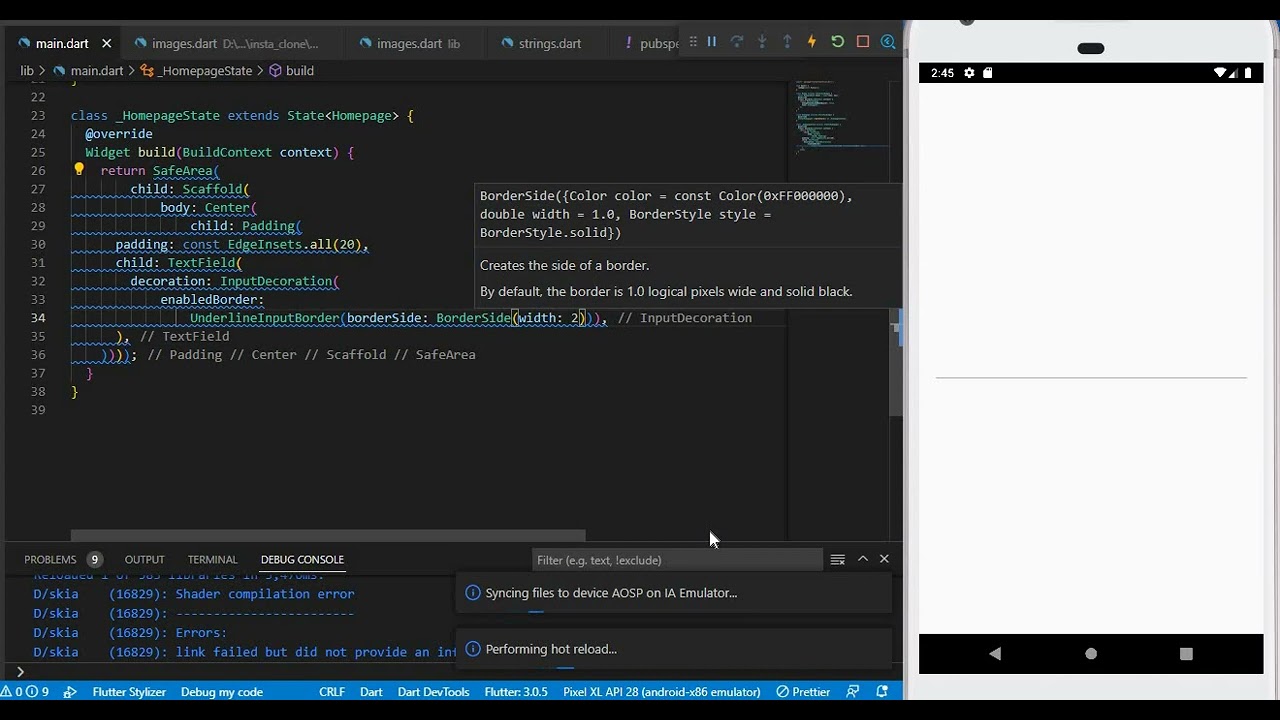
Task: Click the info icon on hot reload notification
Action: click(x=473, y=649)
